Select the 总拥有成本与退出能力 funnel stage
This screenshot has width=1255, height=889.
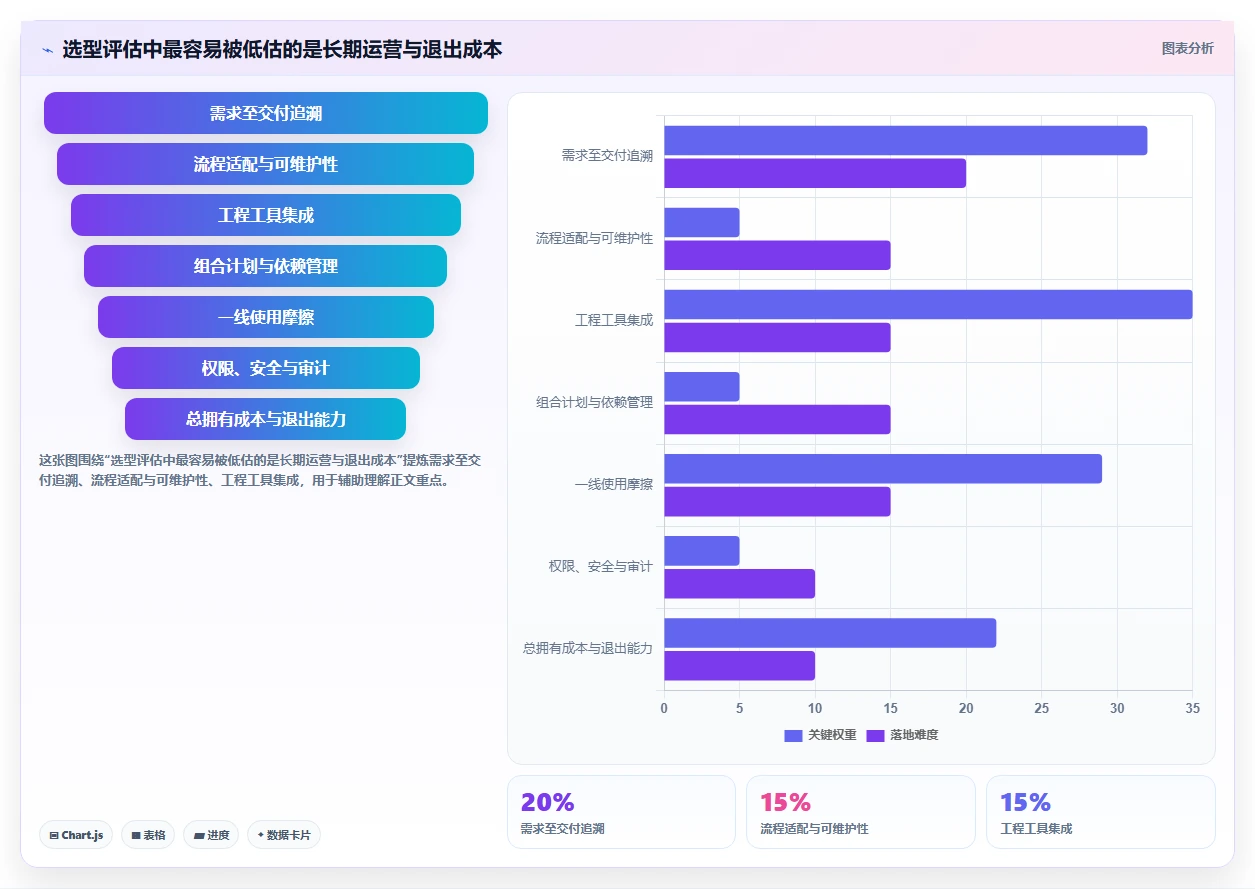click(265, 419)
